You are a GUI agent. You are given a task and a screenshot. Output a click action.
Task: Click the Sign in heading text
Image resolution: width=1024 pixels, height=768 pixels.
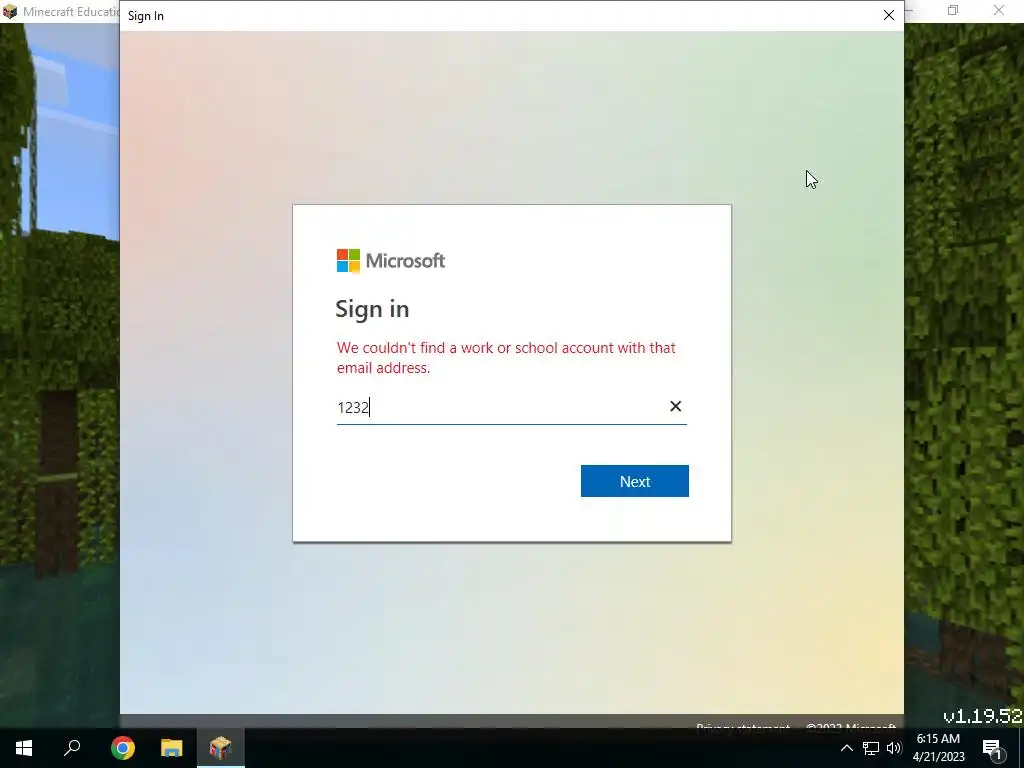click(372, 309)
